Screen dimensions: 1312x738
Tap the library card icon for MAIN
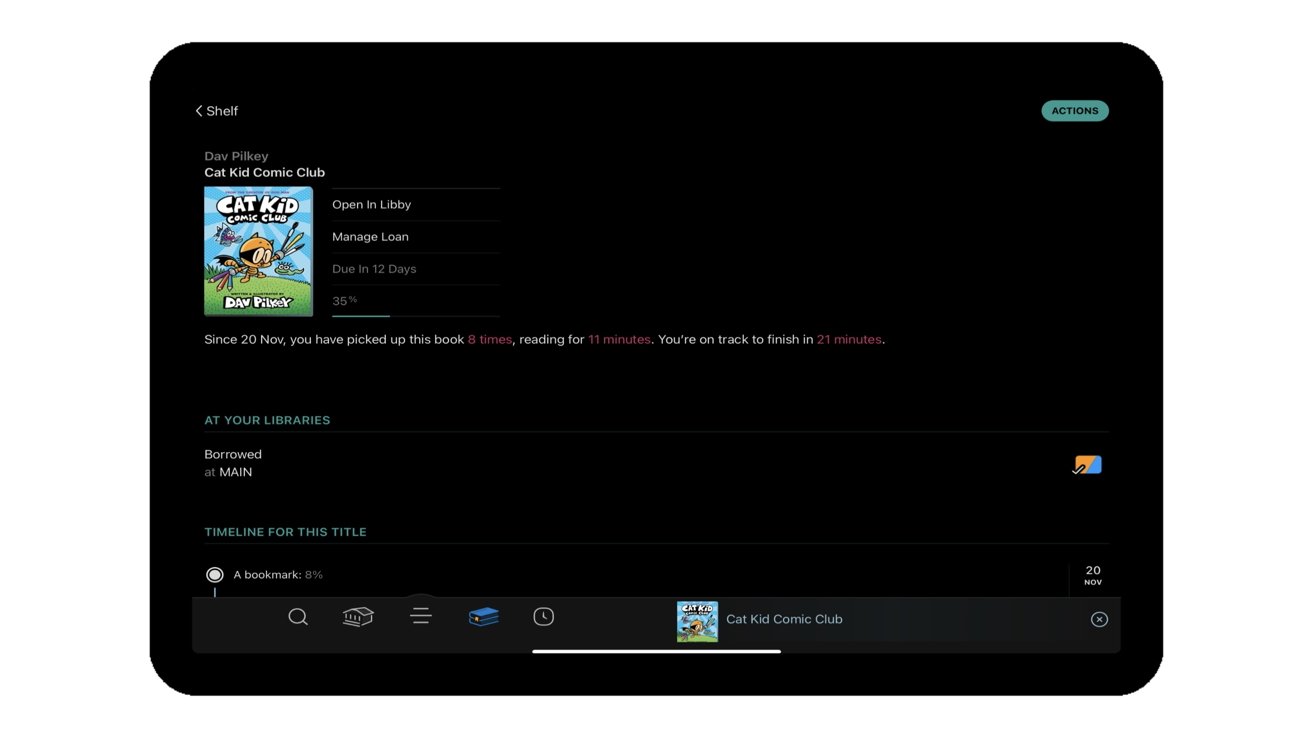[1087, 465]
